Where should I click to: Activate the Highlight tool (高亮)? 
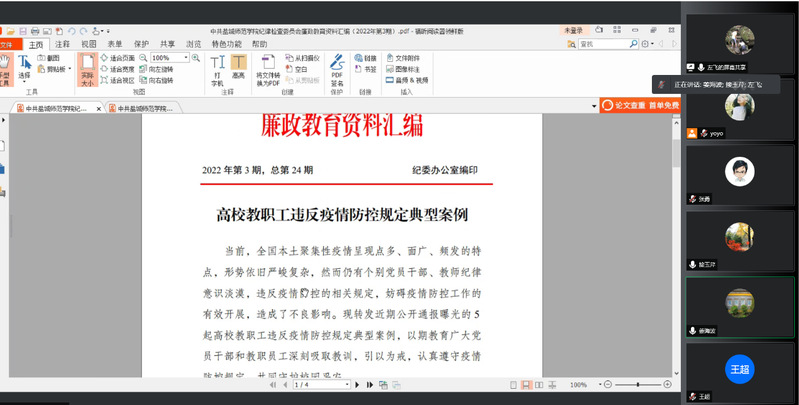(239, 66)
